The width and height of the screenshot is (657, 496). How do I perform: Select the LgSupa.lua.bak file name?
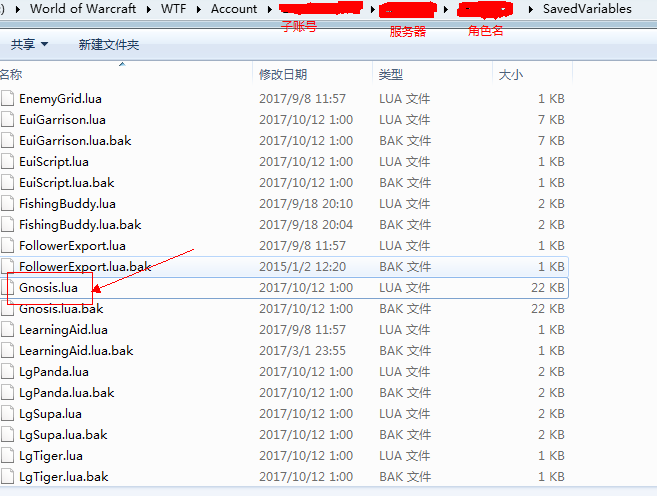(63, 435)
